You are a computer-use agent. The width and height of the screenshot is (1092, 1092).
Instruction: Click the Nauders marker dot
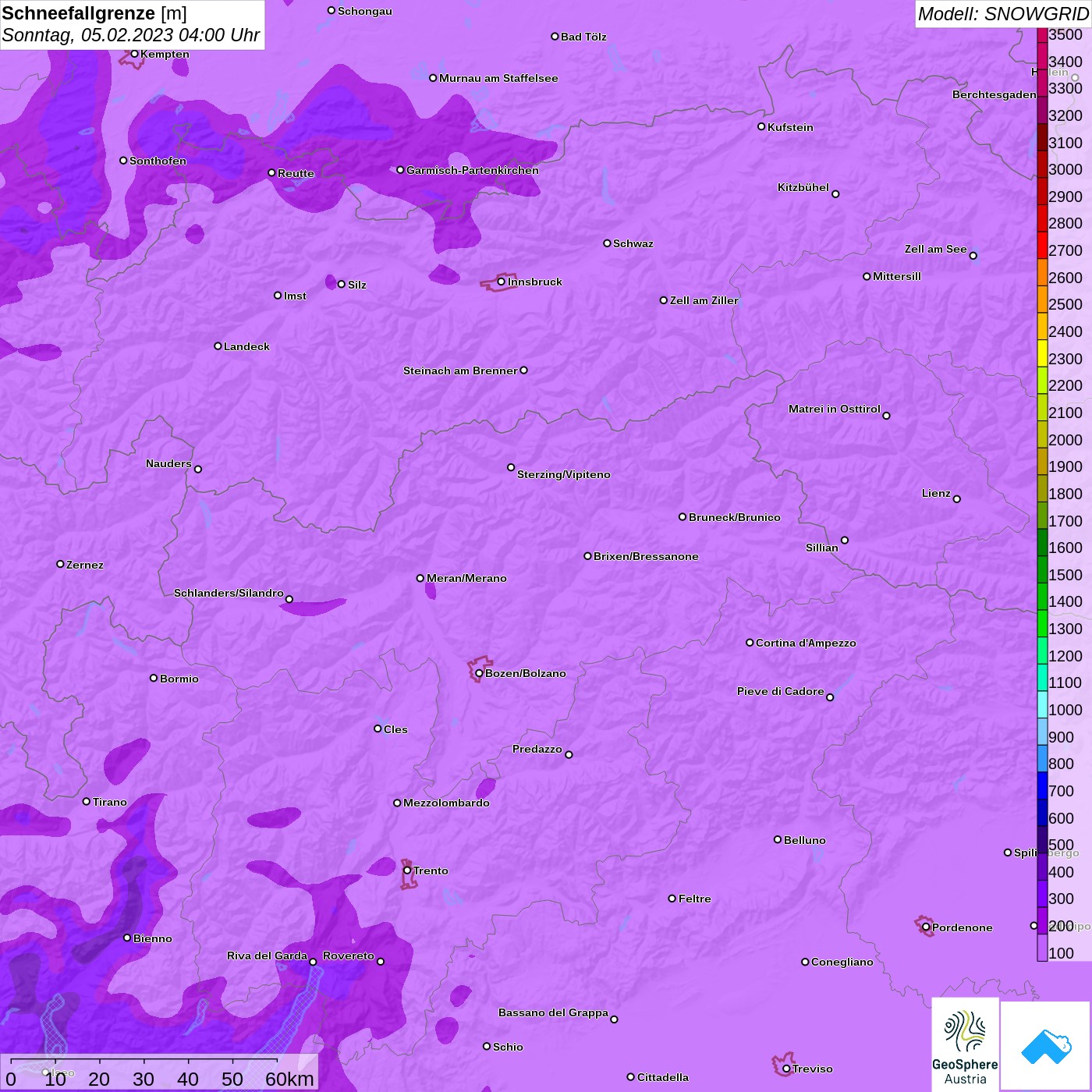click(198, 469)
